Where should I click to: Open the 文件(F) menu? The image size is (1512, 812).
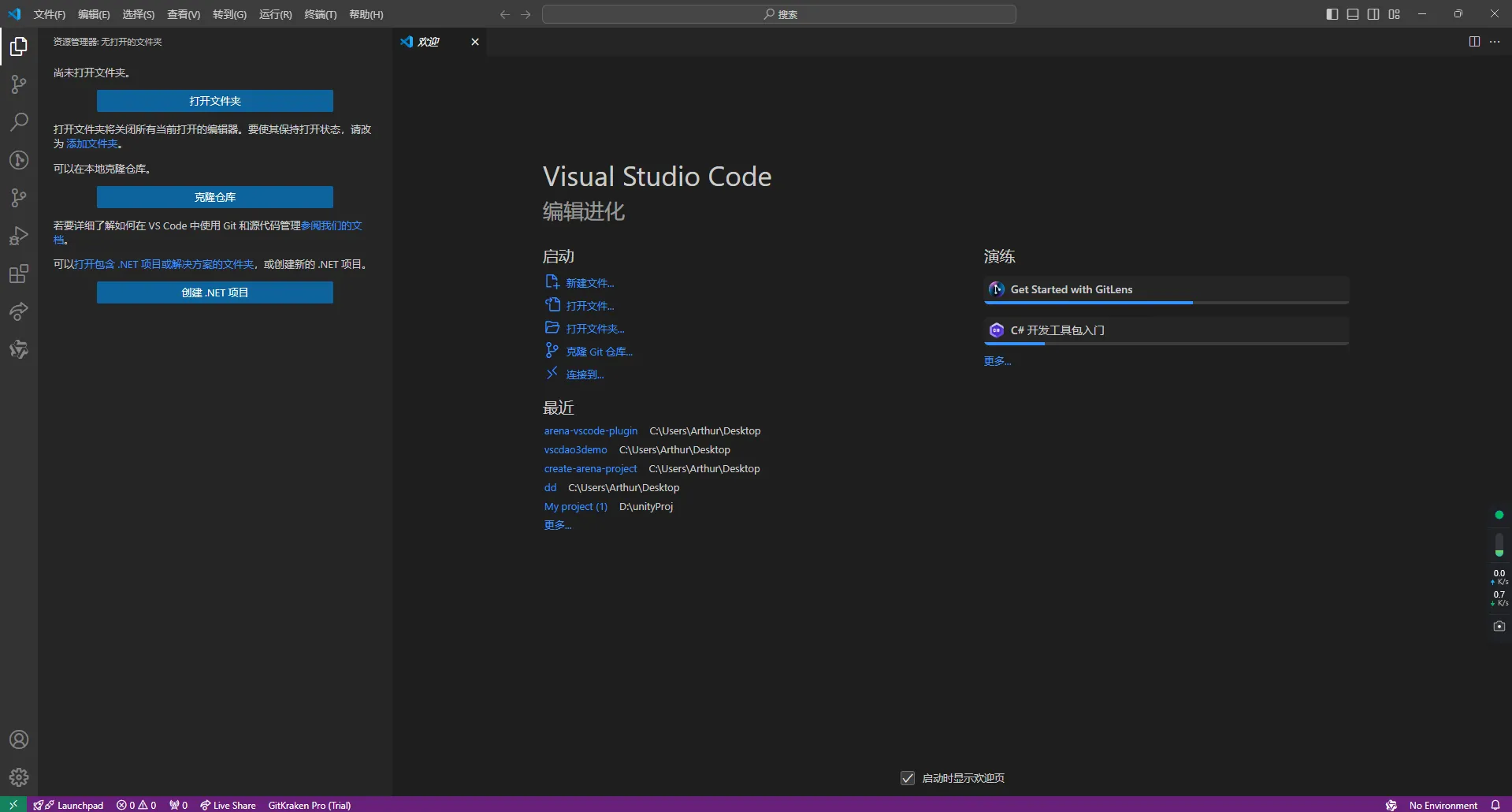pyautogui.click(x=49, y=14)
